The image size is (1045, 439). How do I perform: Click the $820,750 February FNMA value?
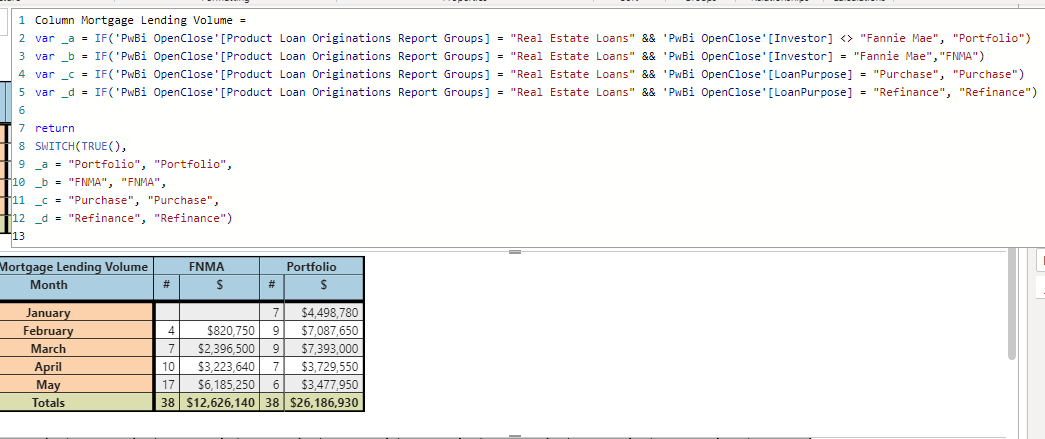pyautogui.click(x=219, y=330)
